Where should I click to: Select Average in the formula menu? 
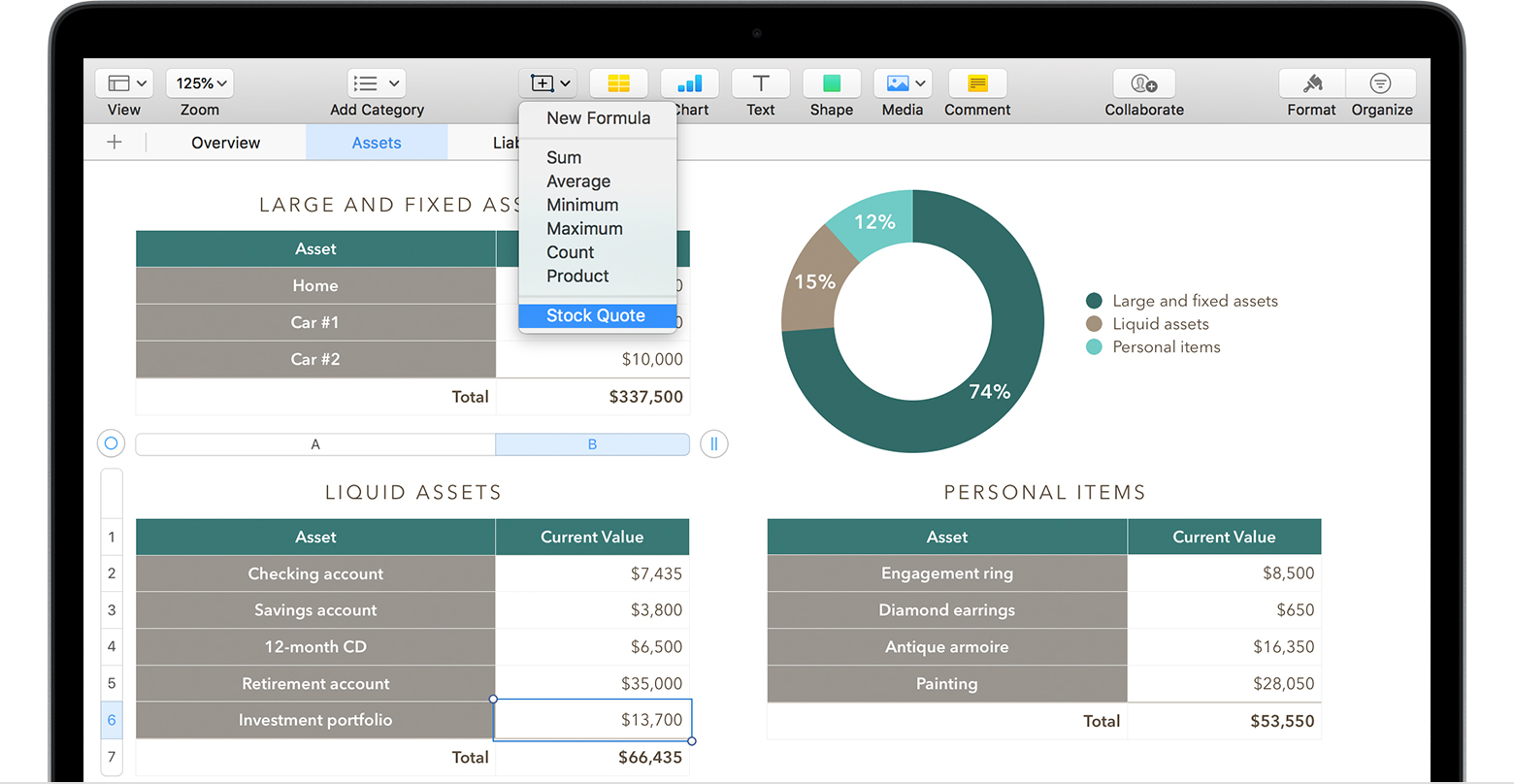pos(578,181)
